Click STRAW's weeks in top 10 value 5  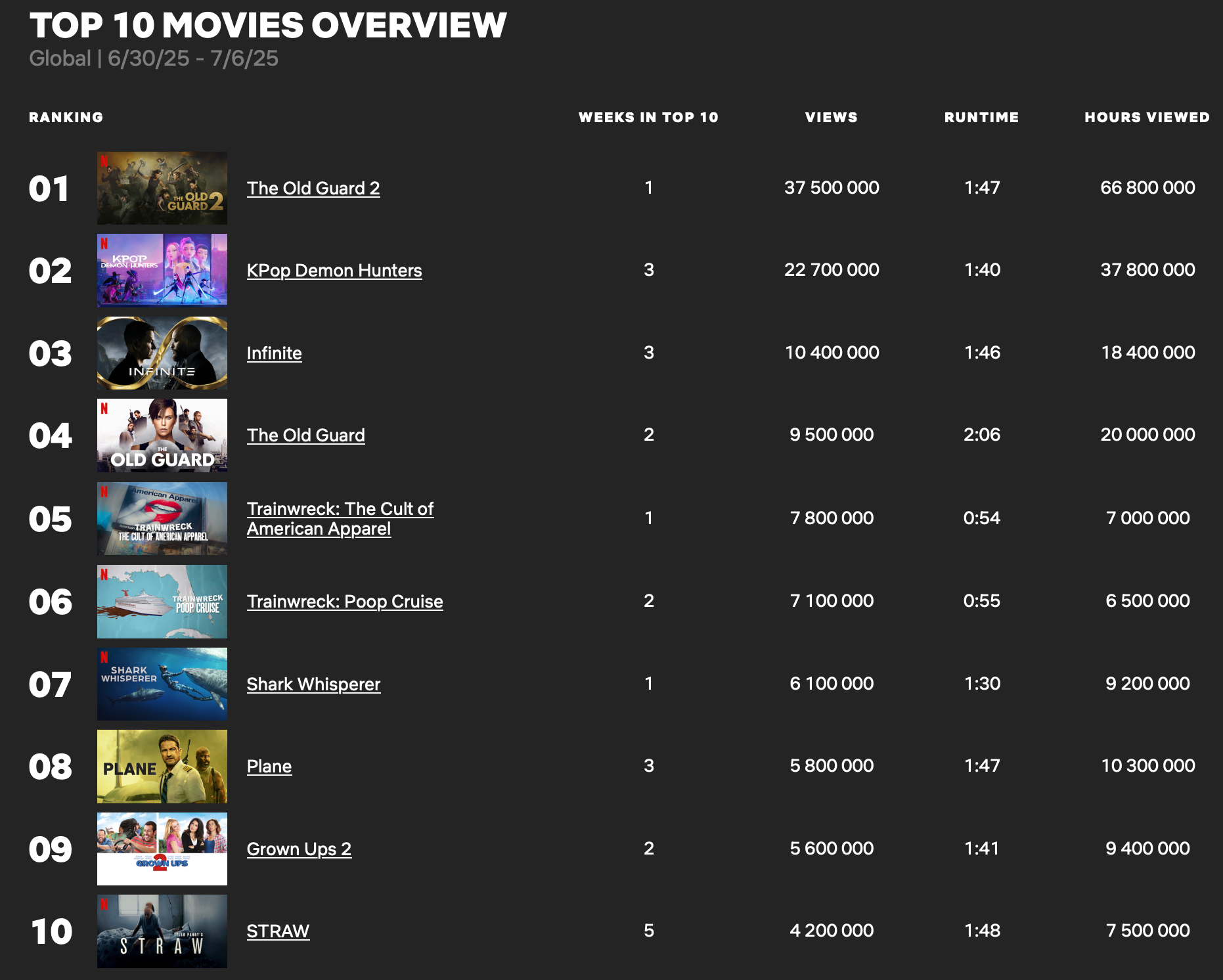coord(649,931)
